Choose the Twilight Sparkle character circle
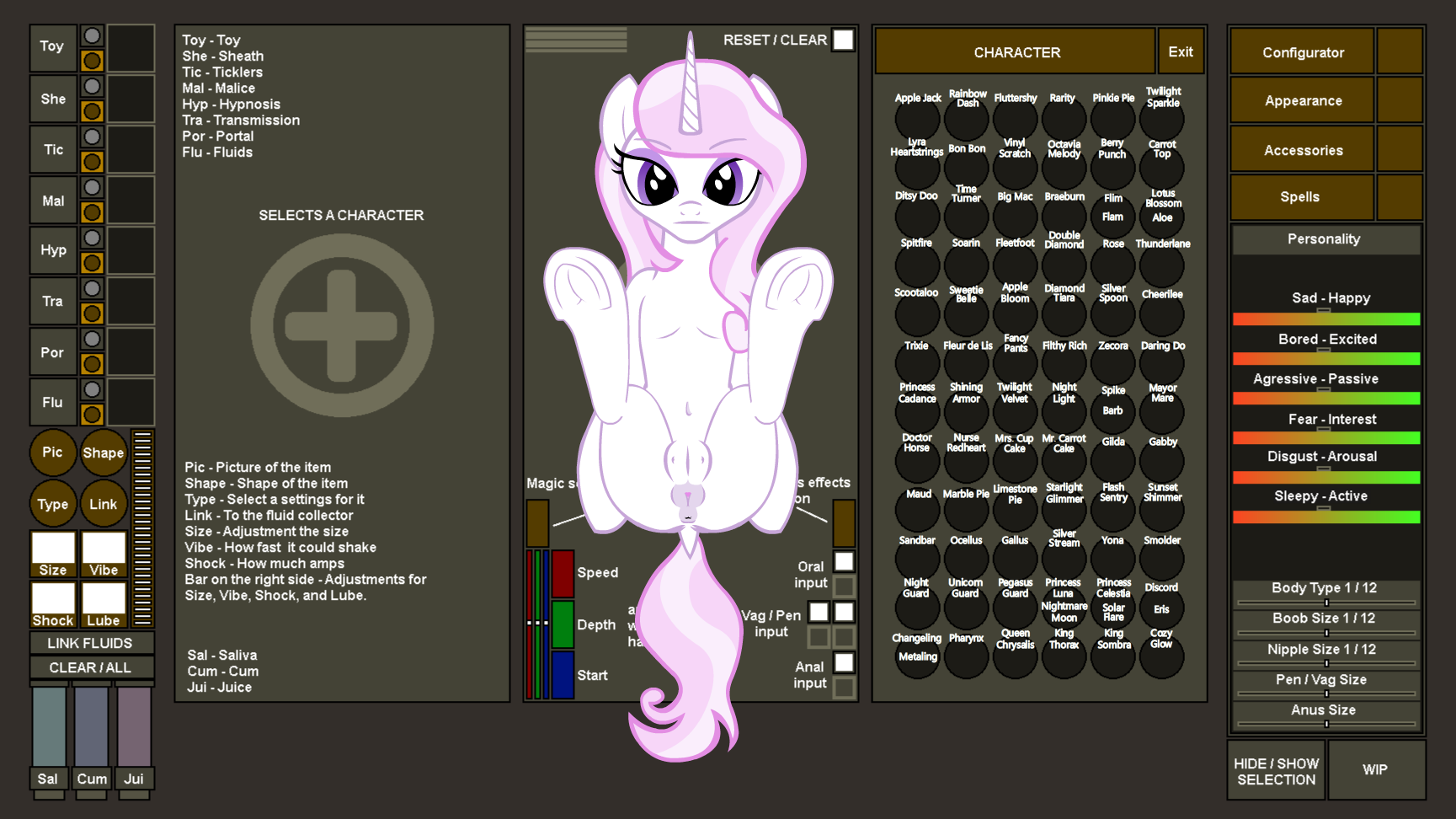 pyautogui.click(x=1162, y=120)
